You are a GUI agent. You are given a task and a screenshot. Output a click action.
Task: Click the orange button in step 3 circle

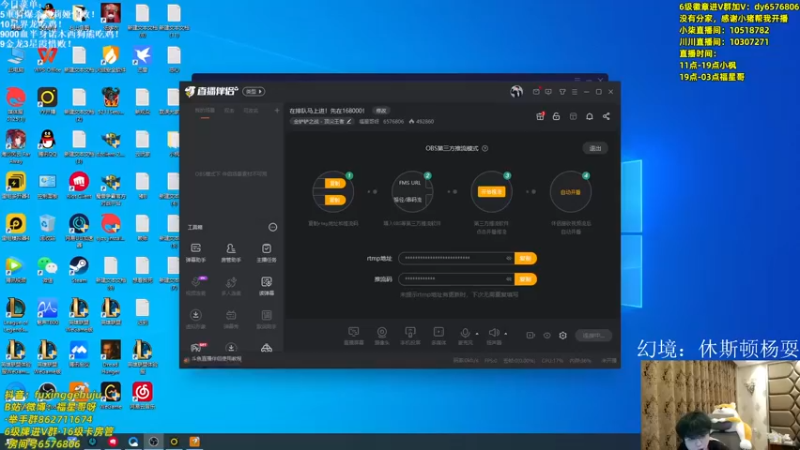coord(491,192)
